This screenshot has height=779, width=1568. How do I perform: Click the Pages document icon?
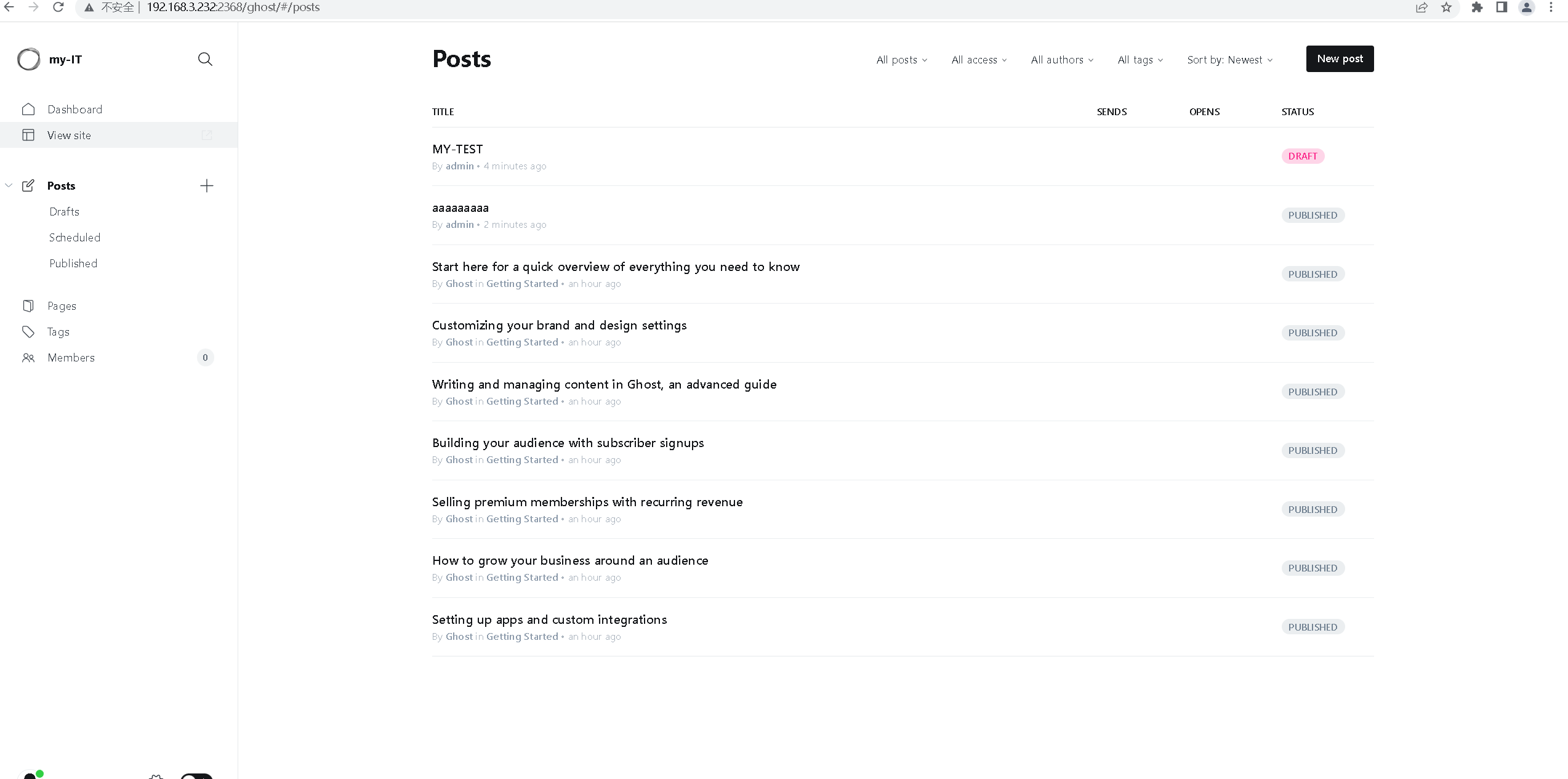click(x=28, y=306)
